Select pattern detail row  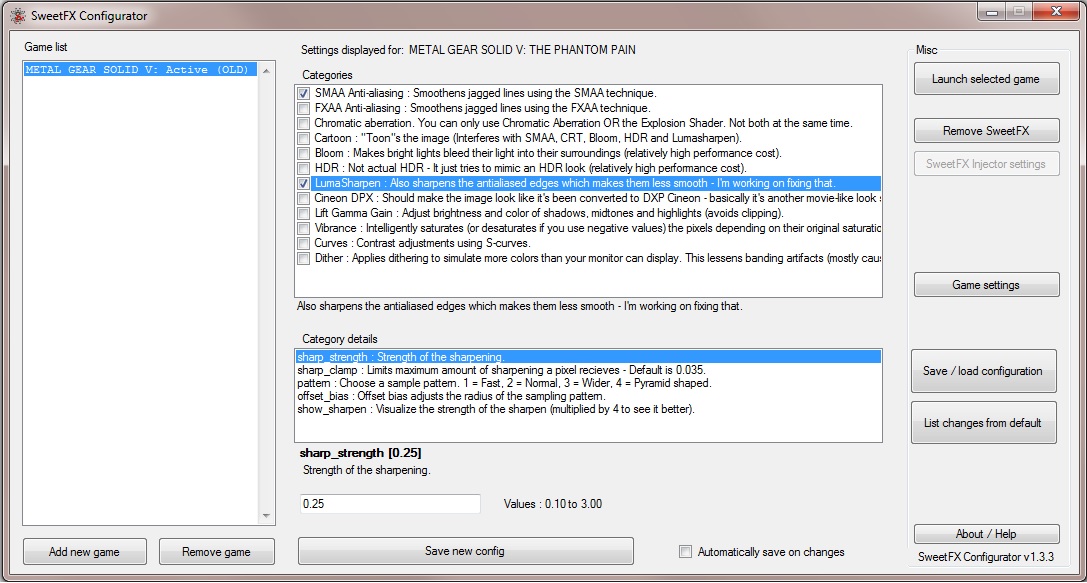(504, 383)
